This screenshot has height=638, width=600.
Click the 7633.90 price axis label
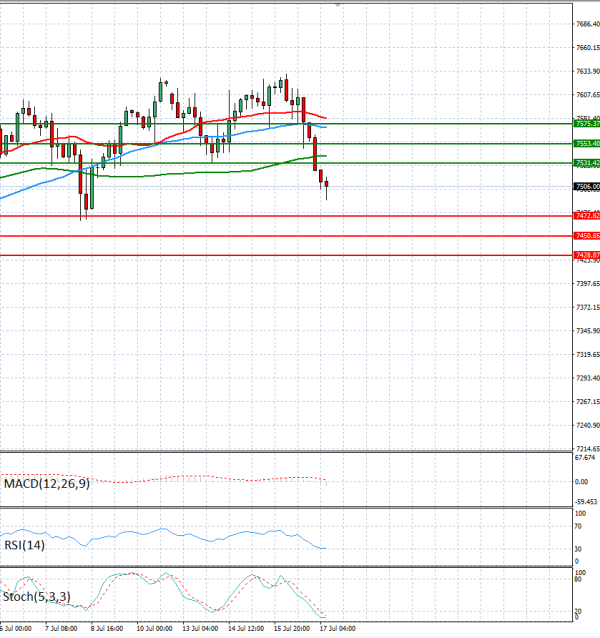[x=588, y=72]
